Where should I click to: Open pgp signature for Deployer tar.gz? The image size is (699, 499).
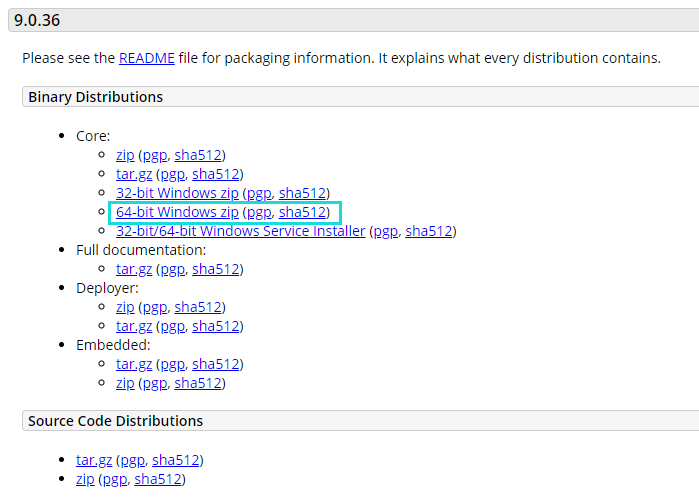(x=173, y=326)
